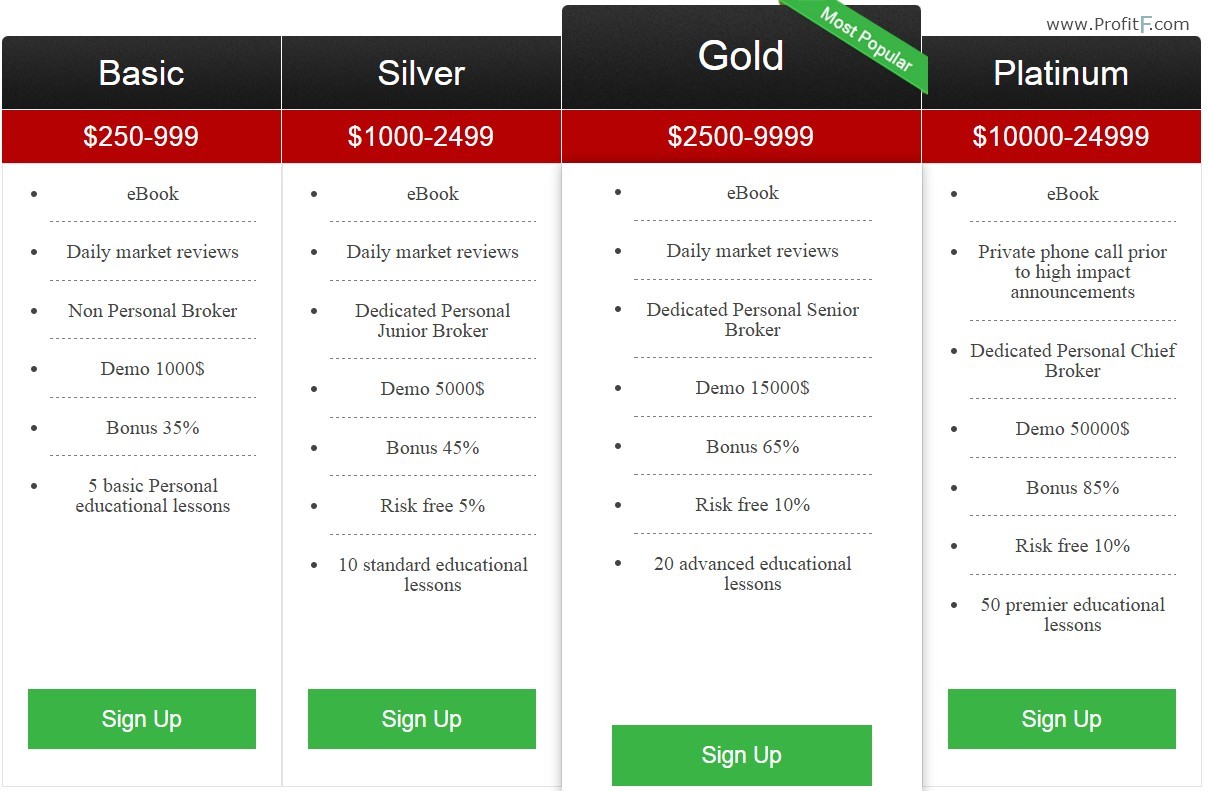Select the Gold plan header
The image size is (1209, 791).
pos(741,57)
